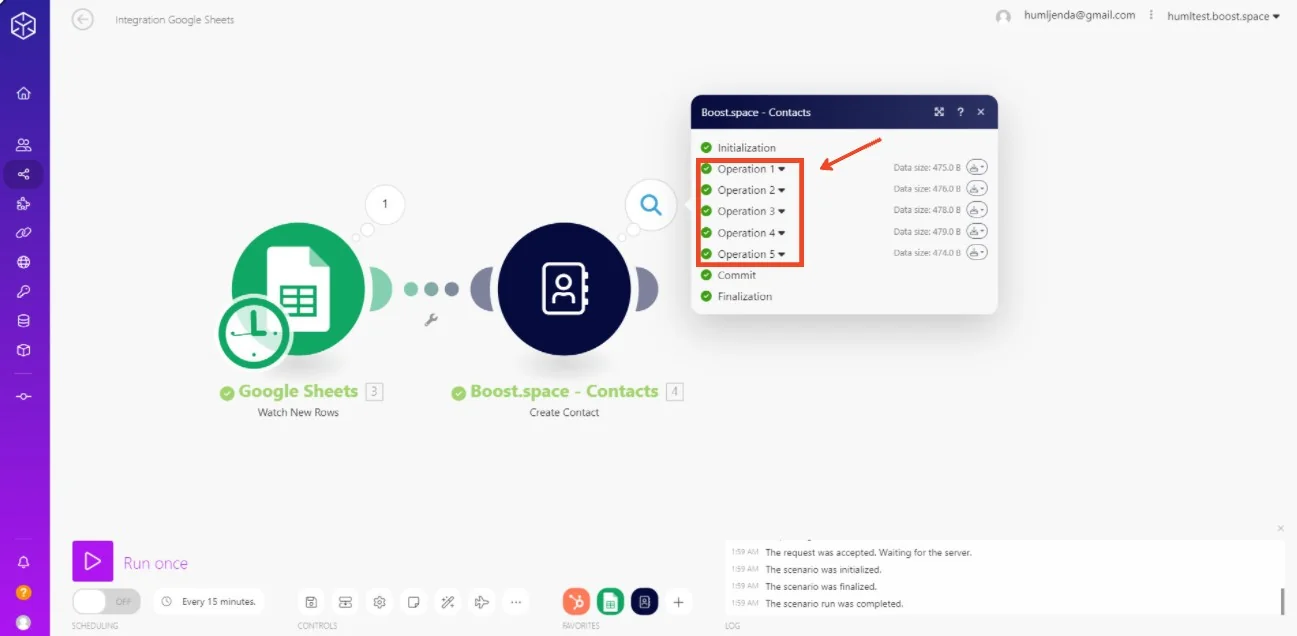Open the magnifier bubble on Contacts module
Viewport: 1297px width, 636px height.
click(x=651, y=205)
